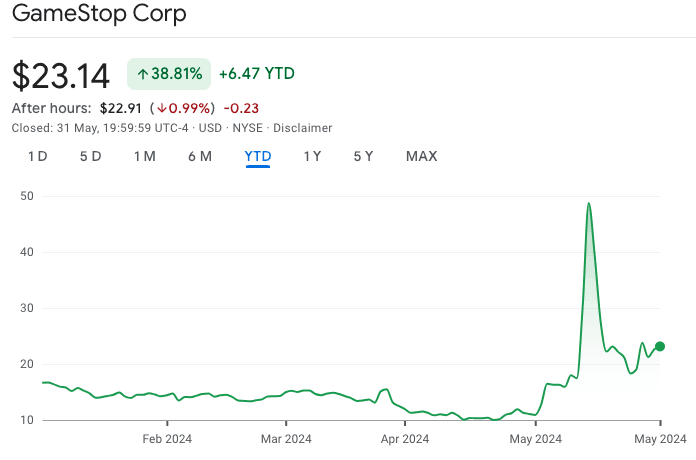Image resolution: width=696 pixels, height=460 pixels.
Task: Select the MAX time range
Action: (421, 156)
